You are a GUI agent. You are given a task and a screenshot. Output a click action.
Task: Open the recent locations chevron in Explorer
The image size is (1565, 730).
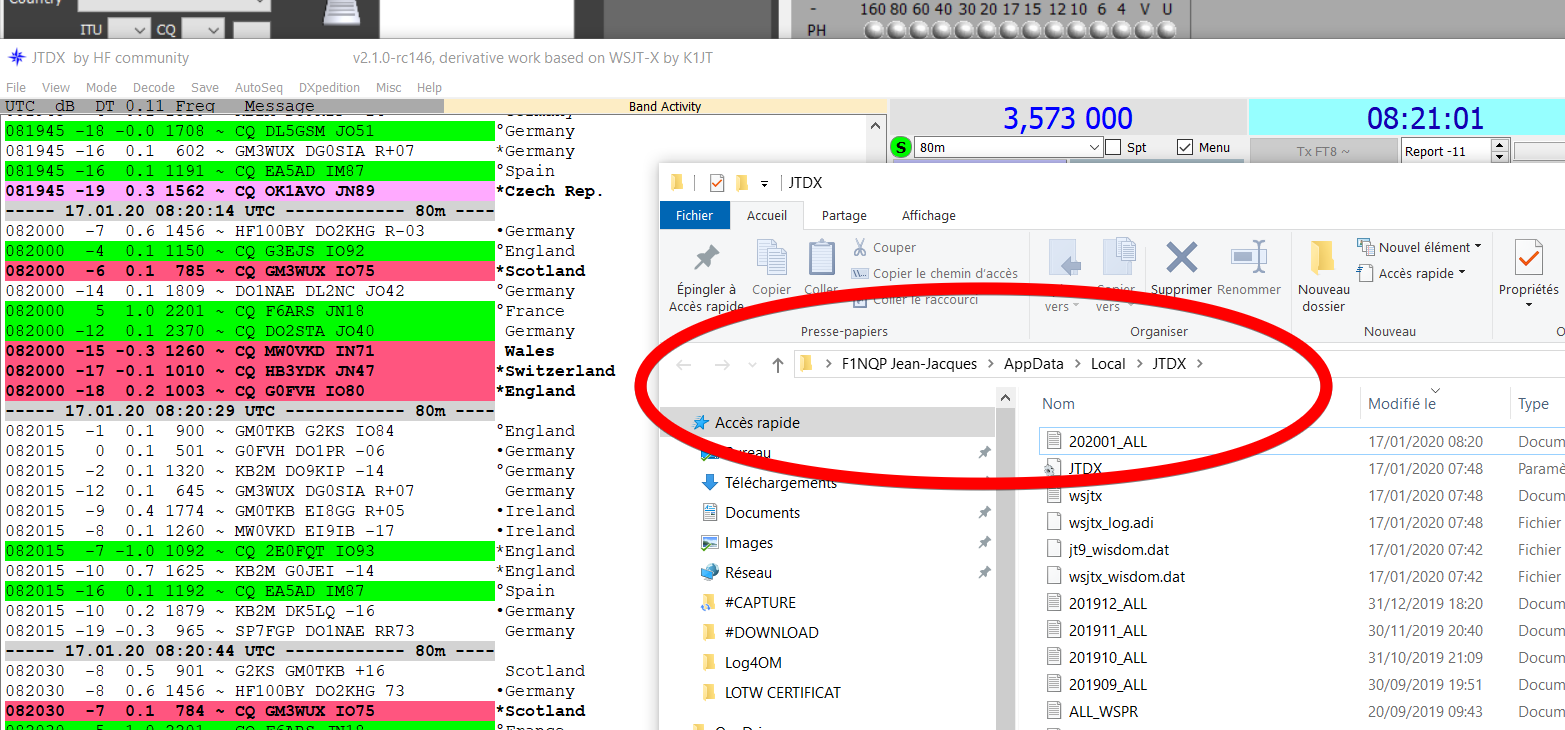[x=753, y=365]
